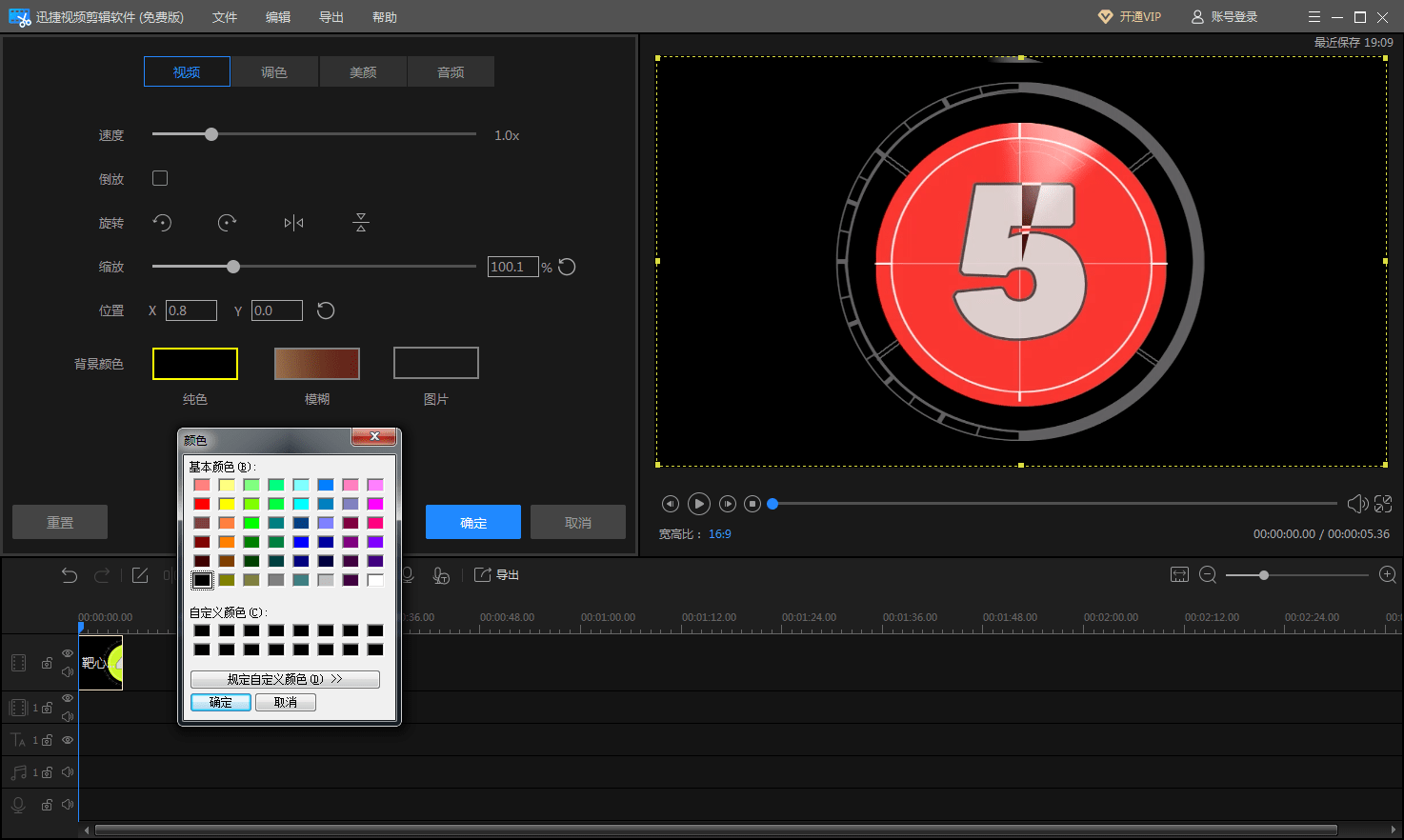The height and width of the screenshot is (840, 1404).
Task: Select the white swatch in basic colors
Action: 375,580
